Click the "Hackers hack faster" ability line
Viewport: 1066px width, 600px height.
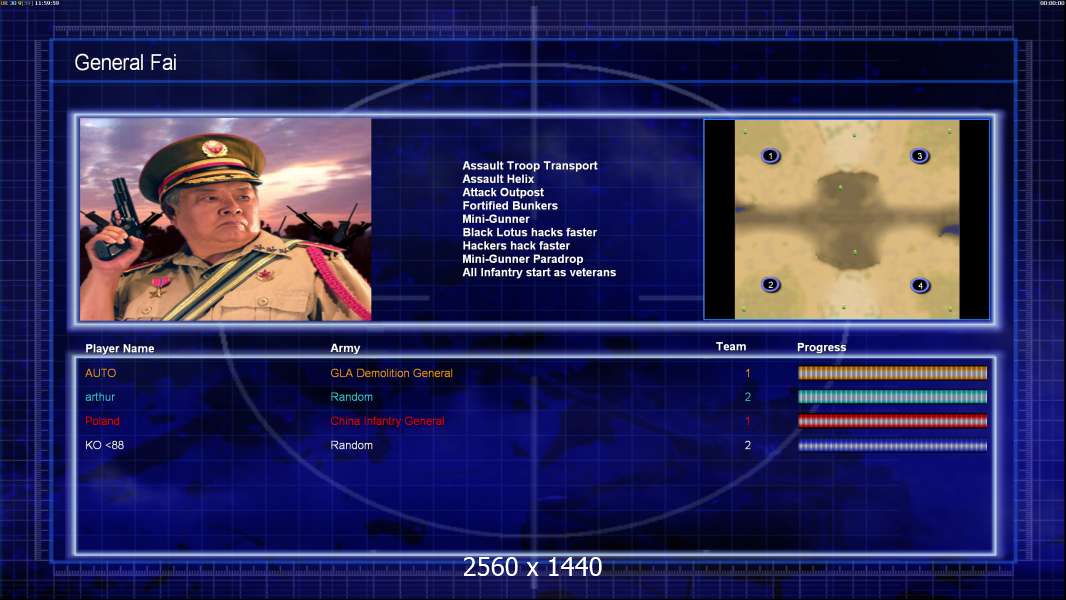[516, 245]
